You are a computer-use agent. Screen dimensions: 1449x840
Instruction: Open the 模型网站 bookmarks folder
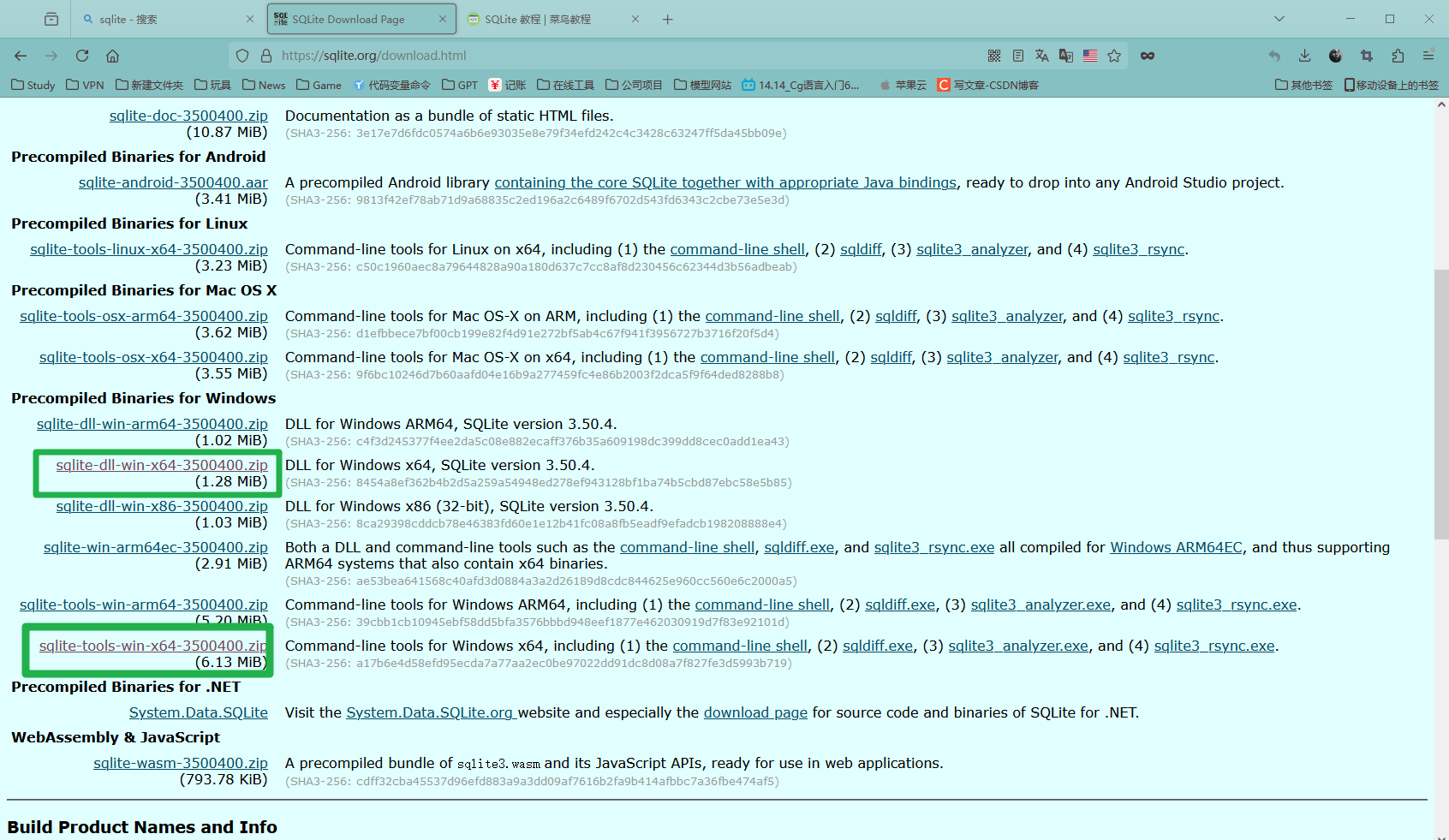coord(703,85)
